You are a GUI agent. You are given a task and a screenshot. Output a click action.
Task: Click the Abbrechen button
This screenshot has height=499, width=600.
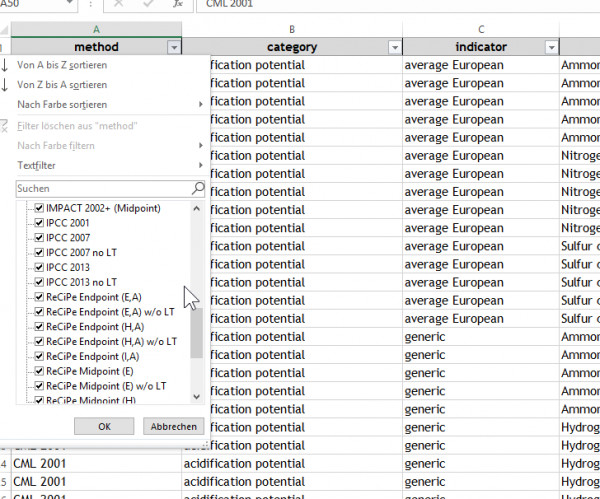(173, 426)
